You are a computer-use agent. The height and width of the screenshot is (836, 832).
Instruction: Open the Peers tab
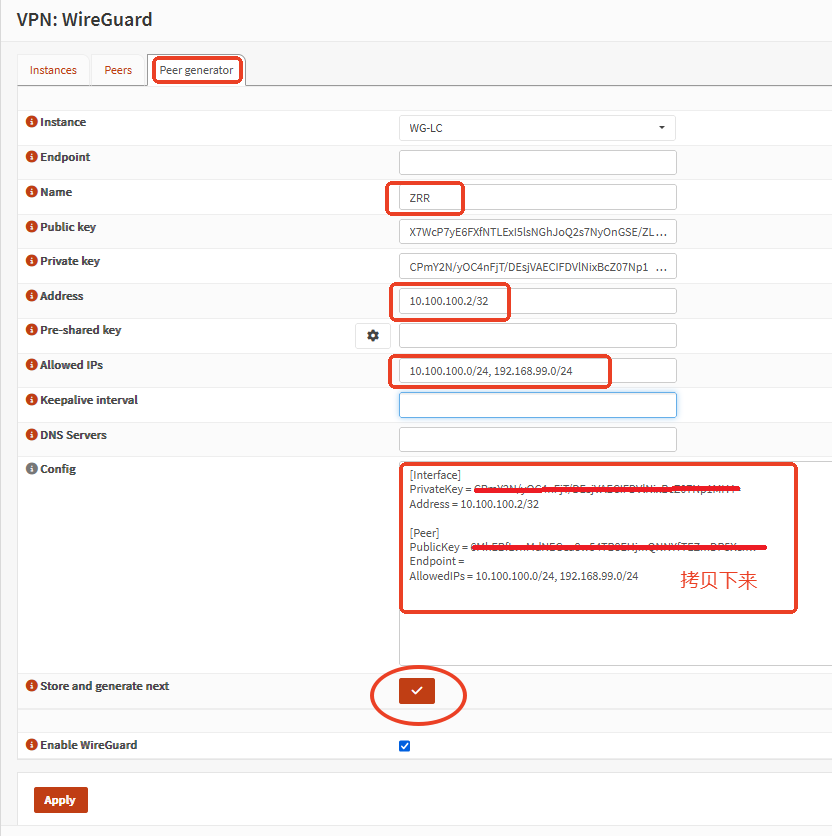[x=118, y=70]
